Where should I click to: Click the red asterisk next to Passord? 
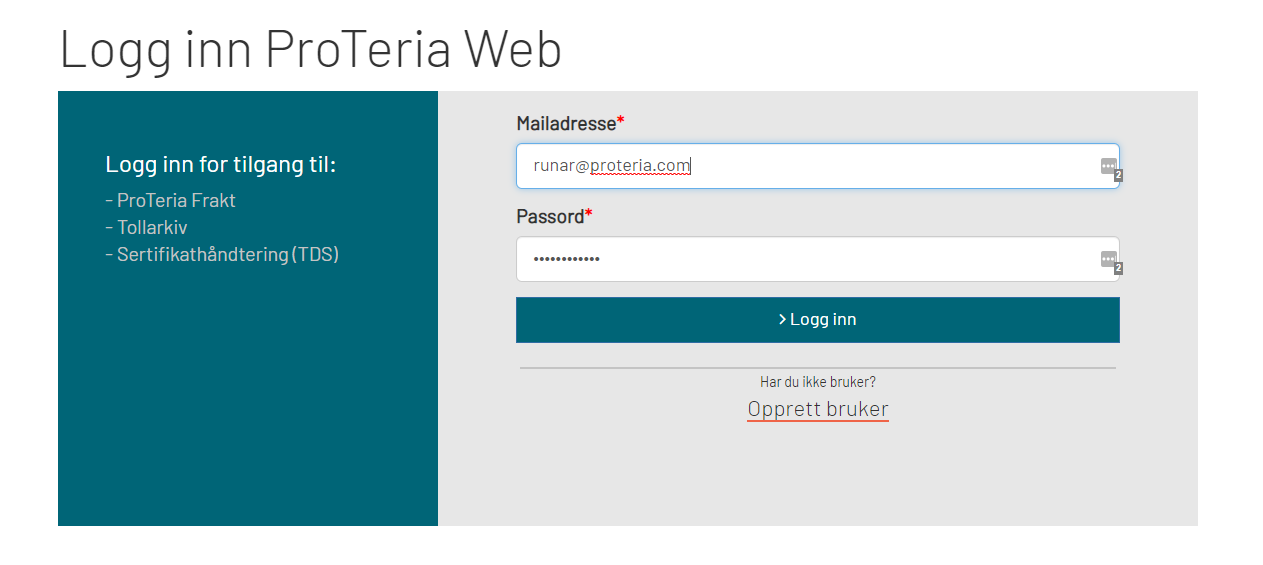click(x=588, y=216)
